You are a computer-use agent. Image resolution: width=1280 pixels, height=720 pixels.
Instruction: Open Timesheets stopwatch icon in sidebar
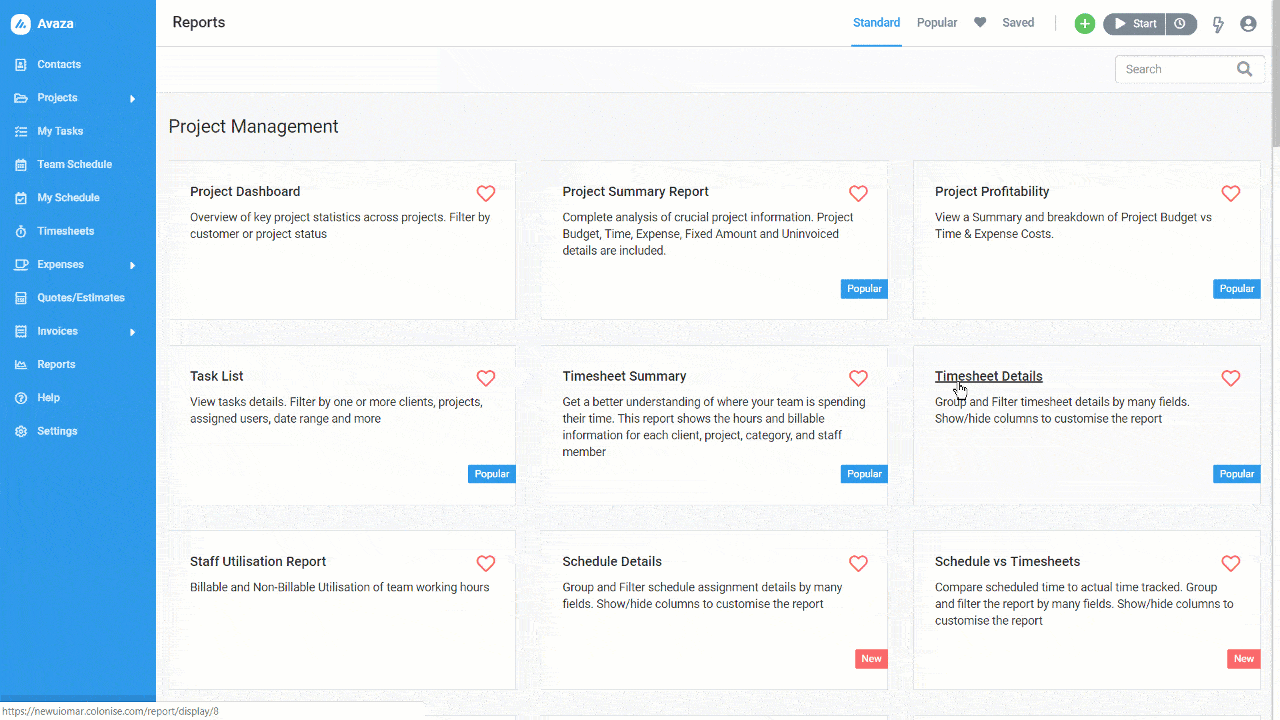click(x=21, y=231)
